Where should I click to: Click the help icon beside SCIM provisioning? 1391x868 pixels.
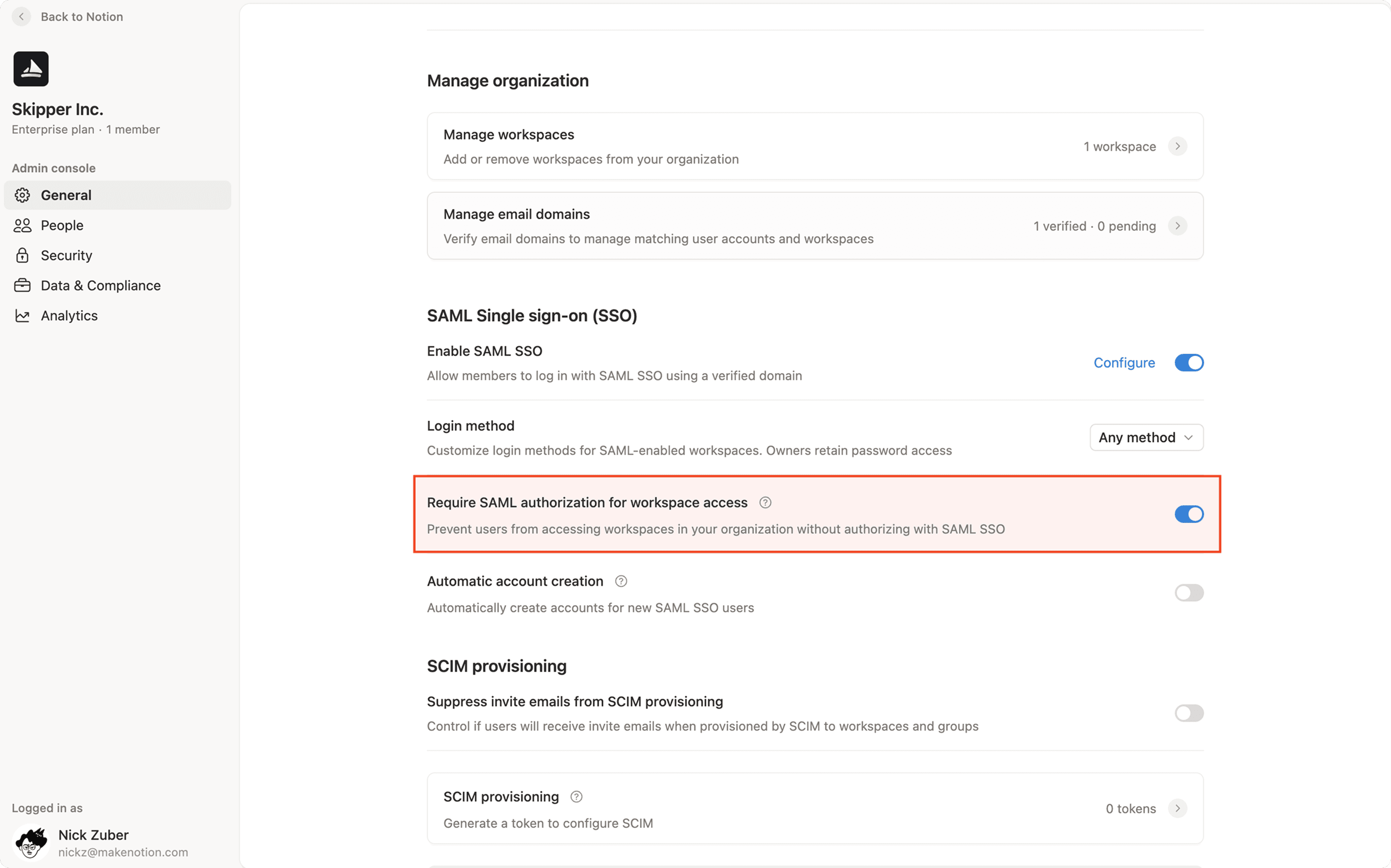point(577,796)
